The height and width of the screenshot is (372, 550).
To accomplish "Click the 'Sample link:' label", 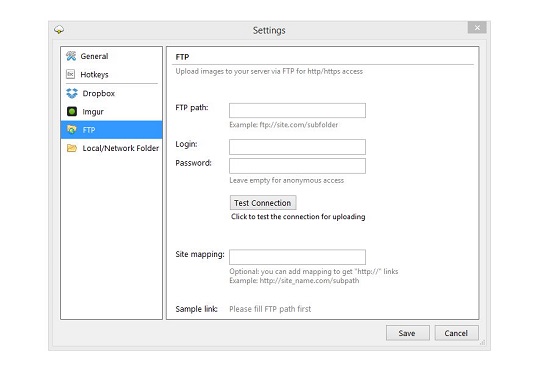I will tap(196, 309).
